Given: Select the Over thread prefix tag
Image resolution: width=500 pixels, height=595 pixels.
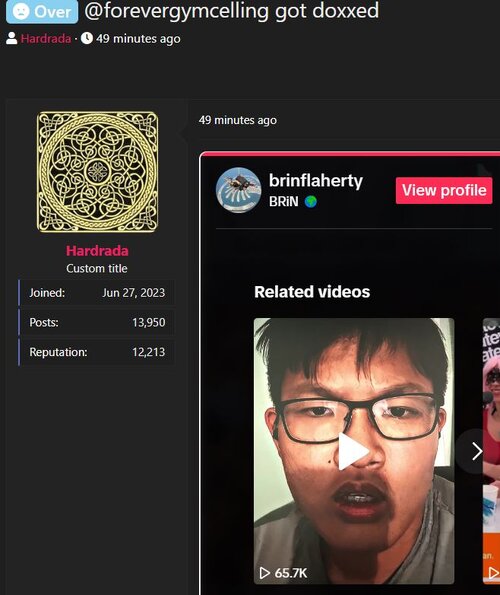Looking at the screenshot, I should [x=42, y=11].
